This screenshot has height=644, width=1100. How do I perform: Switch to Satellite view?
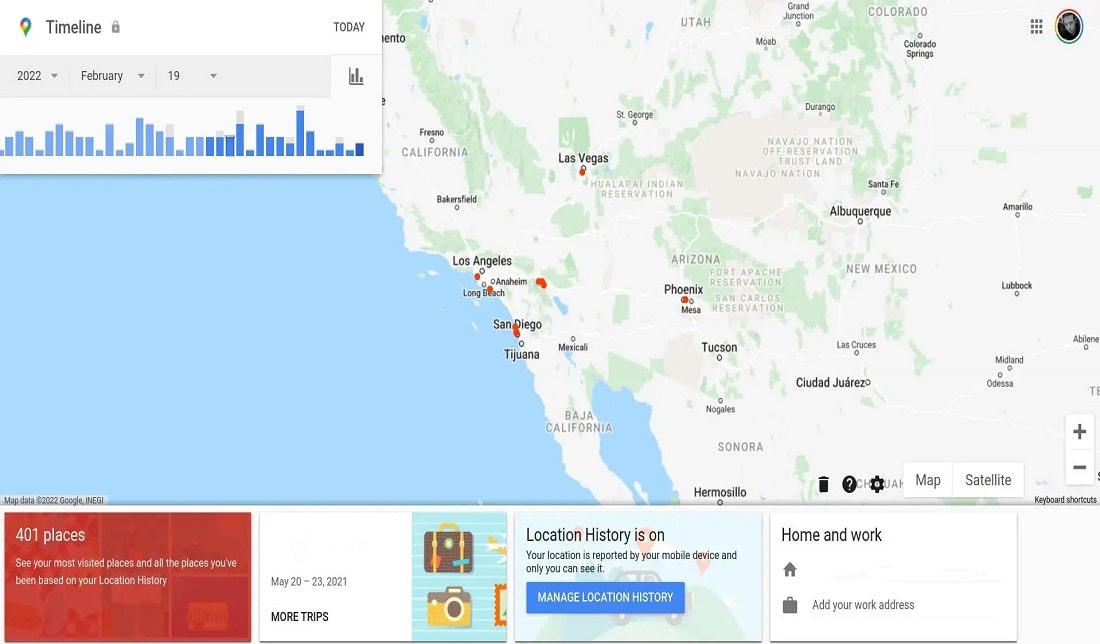click(x=987, y=480)
